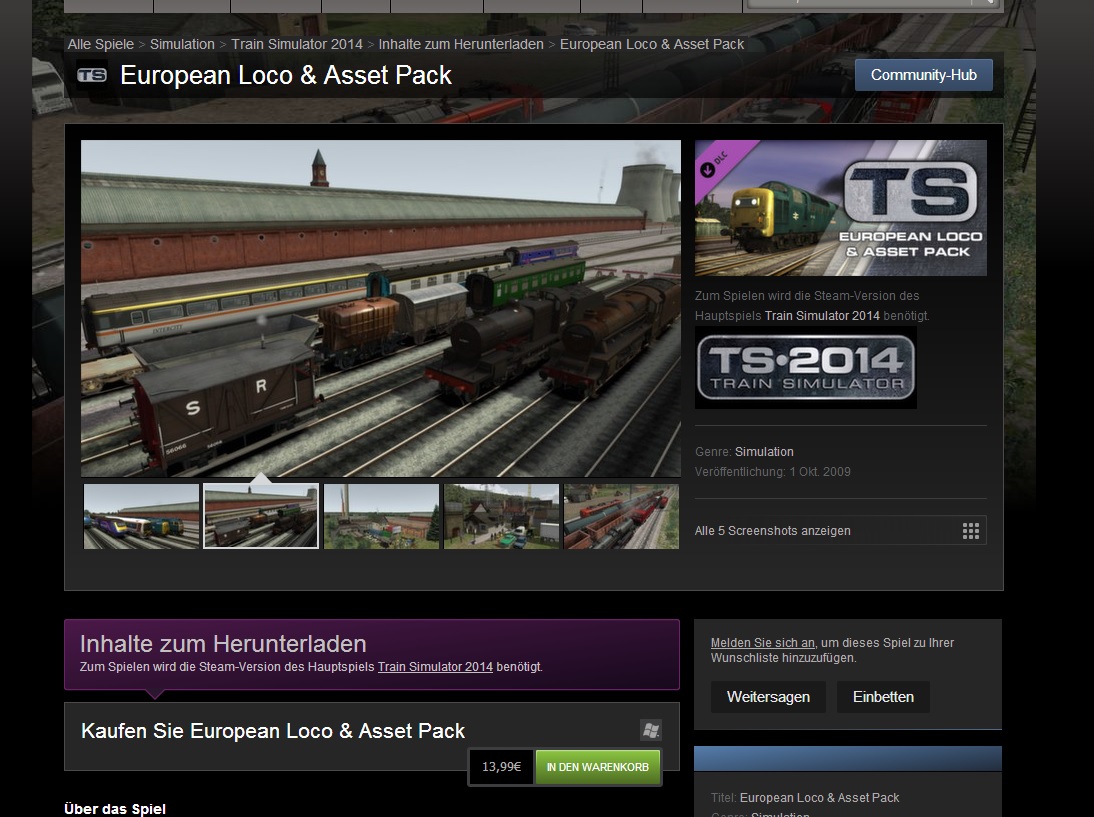Image resolution: width=1094 pixels, height=817 pixels.
Task: Select the third thumbnail with factory chimney
Action: pos(381,516)
